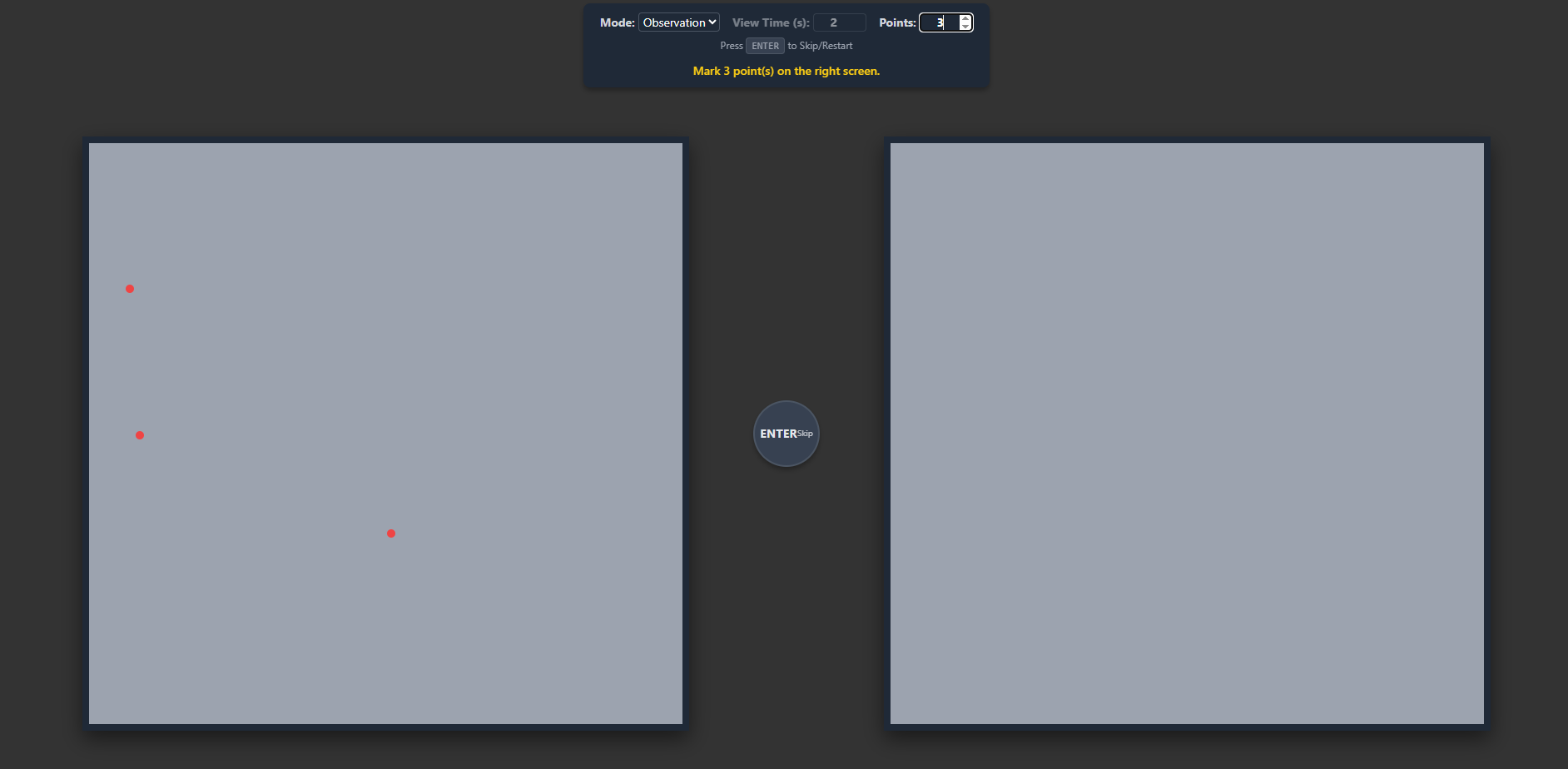Click the "View Time (s):" label
Screen dimensions: 1568x769
tap(771, 22)
